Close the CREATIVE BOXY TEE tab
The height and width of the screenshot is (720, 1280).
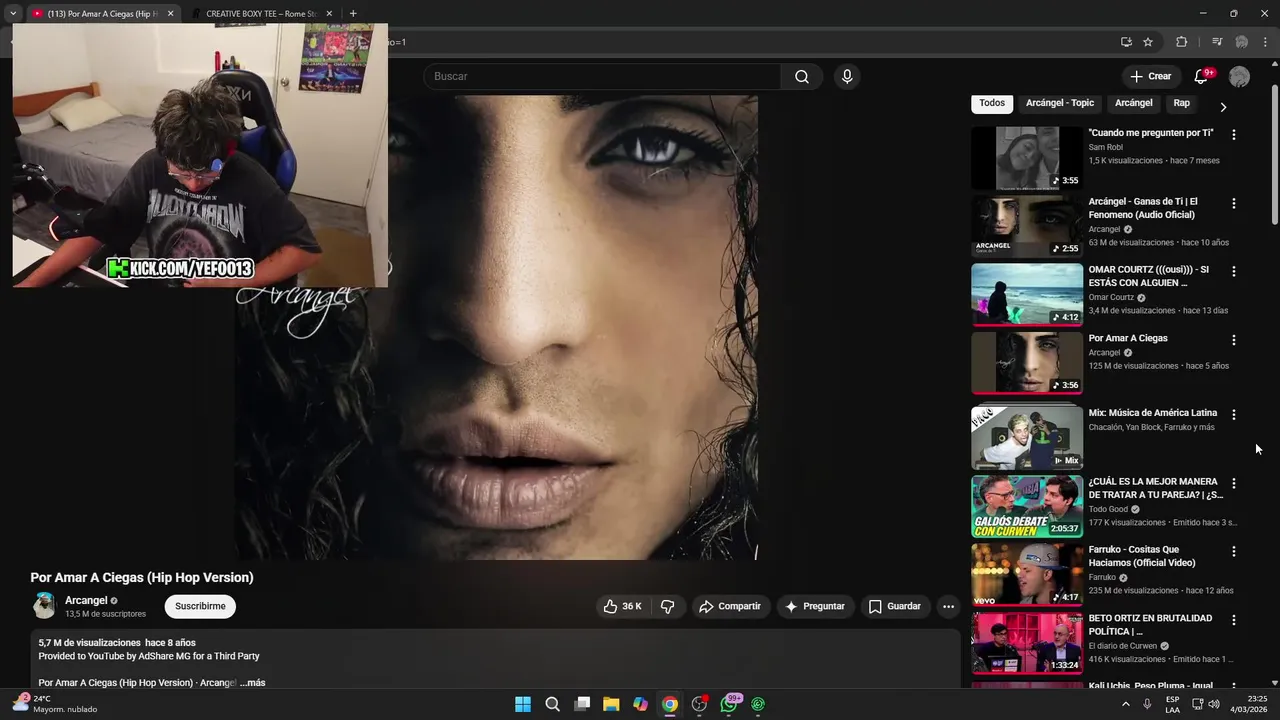[x=329, y=14]
